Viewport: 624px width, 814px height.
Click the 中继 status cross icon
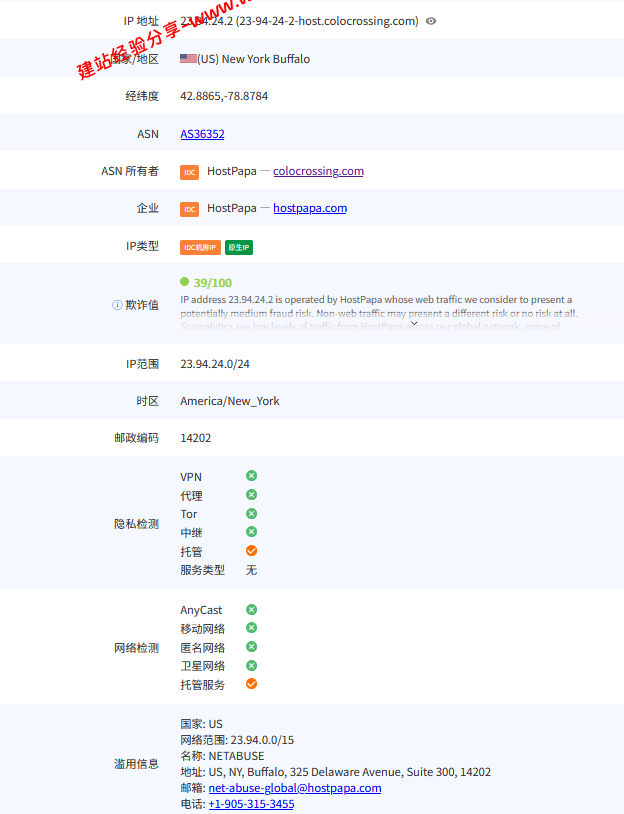click(x=251, y=532)
